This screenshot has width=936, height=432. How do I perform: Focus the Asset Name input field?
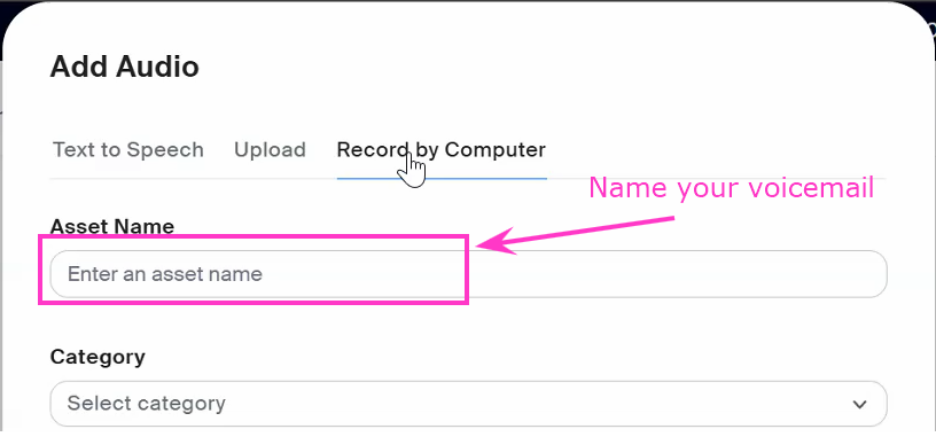coord(469,274)
